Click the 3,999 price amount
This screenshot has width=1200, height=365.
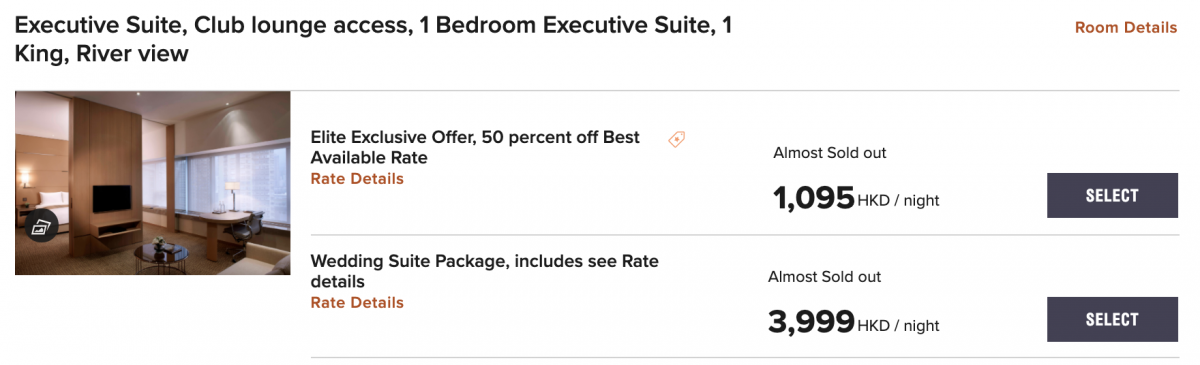tap(812, 321)
